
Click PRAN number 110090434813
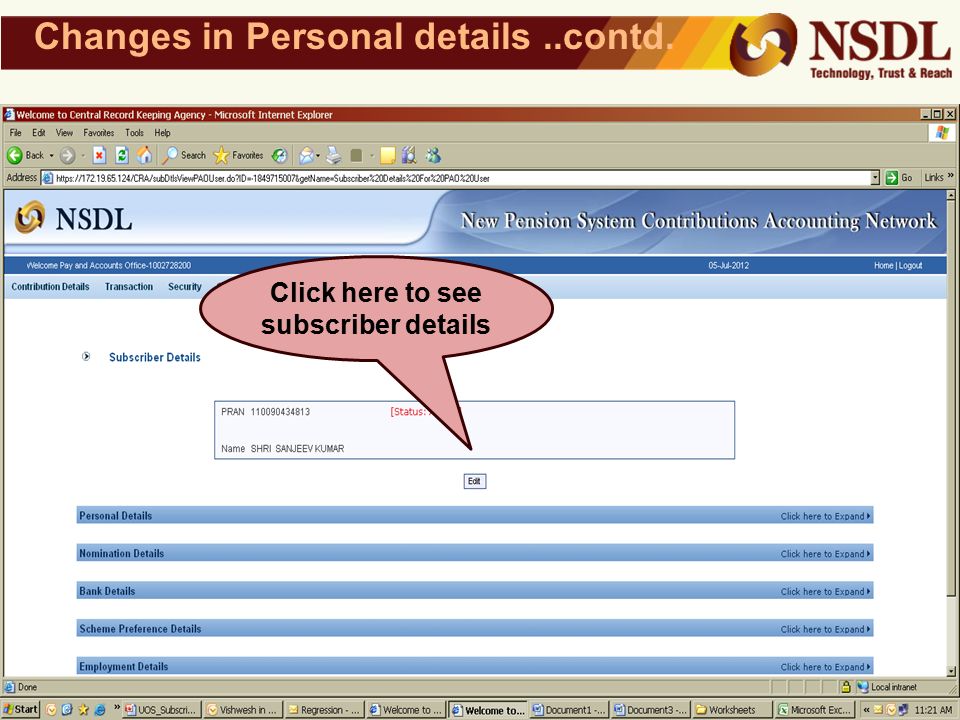click(x=280, y=411)
